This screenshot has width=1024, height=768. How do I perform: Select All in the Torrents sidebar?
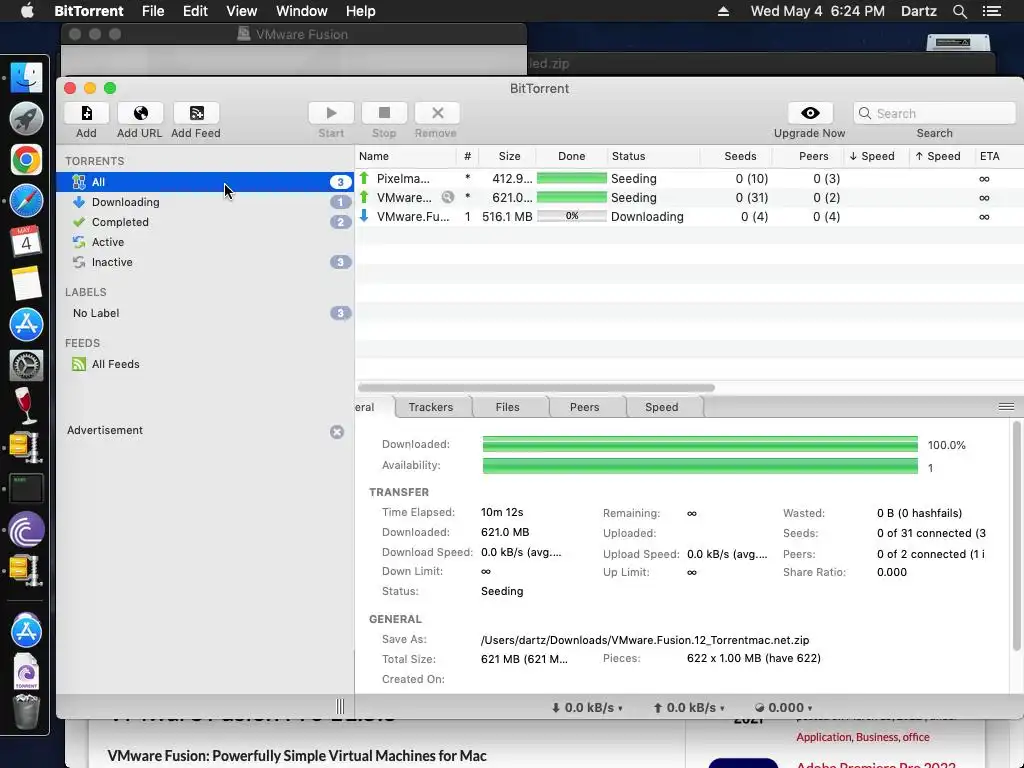(205, 182)
